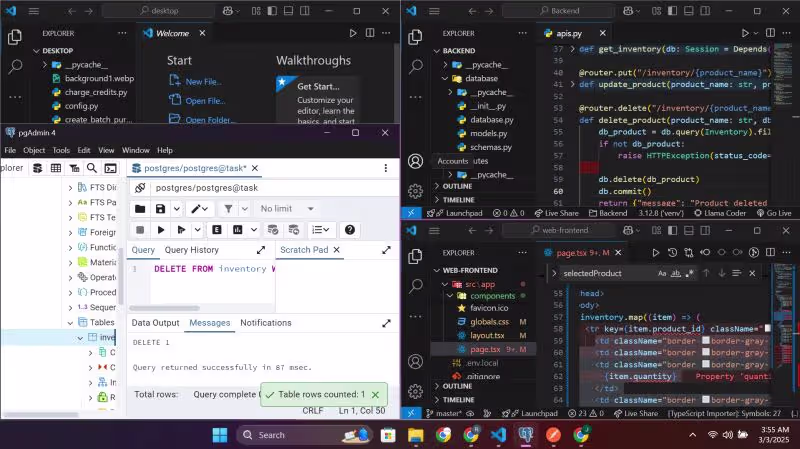Toggle Primary Side Bar in desktop window

tap(272, 11)
